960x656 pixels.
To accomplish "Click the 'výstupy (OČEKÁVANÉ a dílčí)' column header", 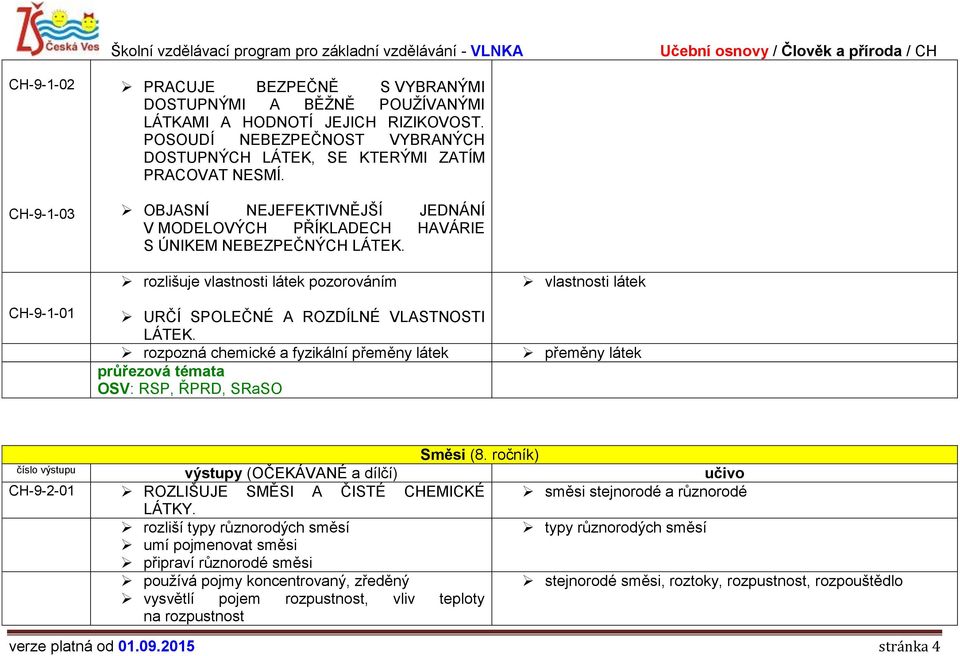I will [x=291, y=473].
